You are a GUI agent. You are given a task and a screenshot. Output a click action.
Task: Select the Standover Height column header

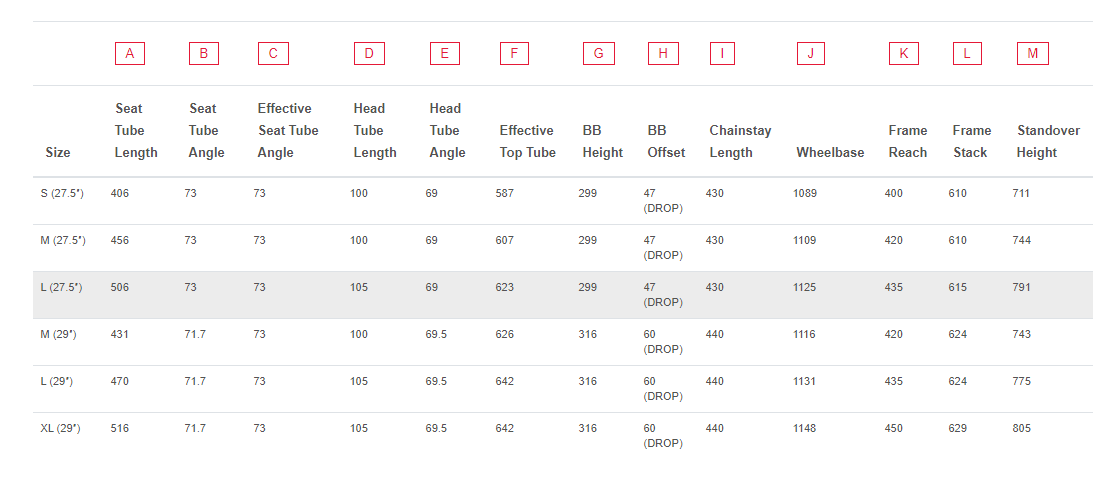[x=1048, y=142]
